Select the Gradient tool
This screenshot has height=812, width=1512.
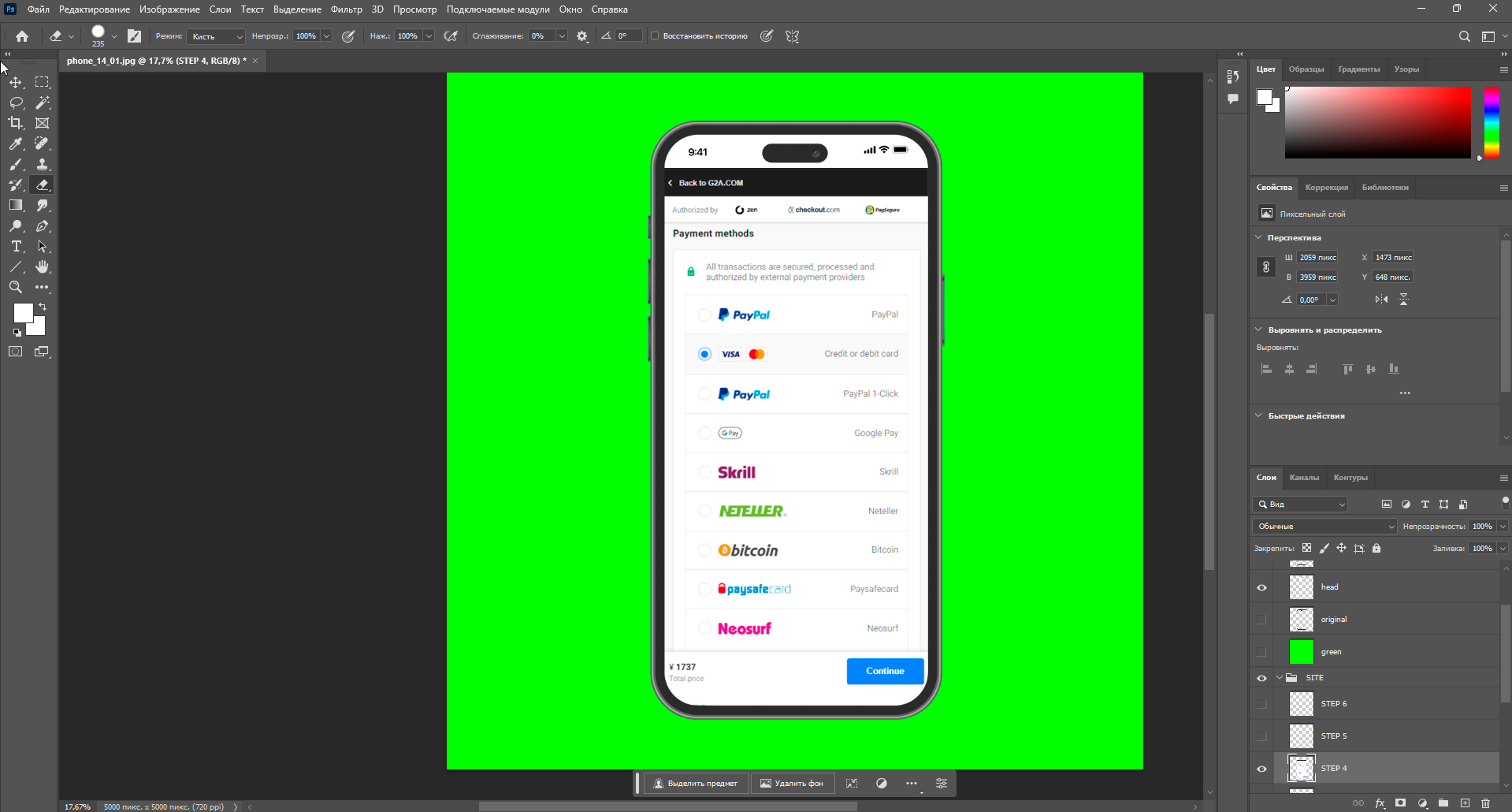click(x=16, y=205)
